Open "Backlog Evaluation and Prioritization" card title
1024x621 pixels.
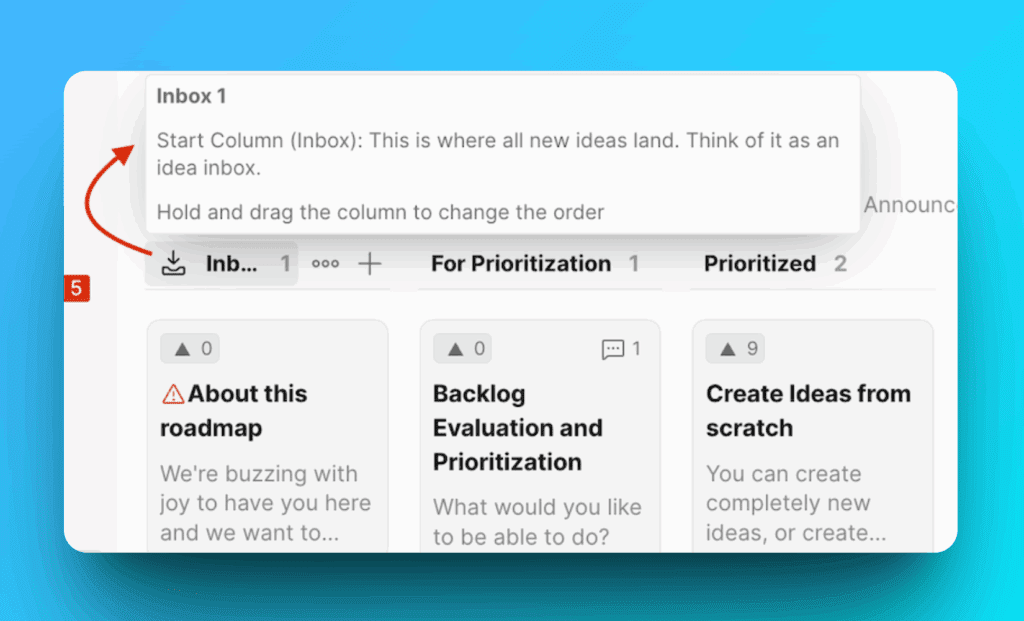(517, 428)
